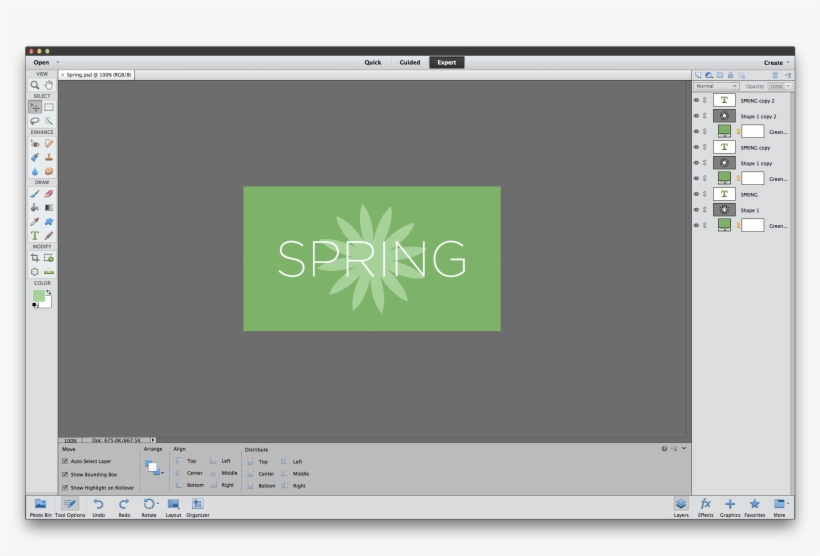
Task: Swap foreground and background colors
Action: click(x=49, y=292)
